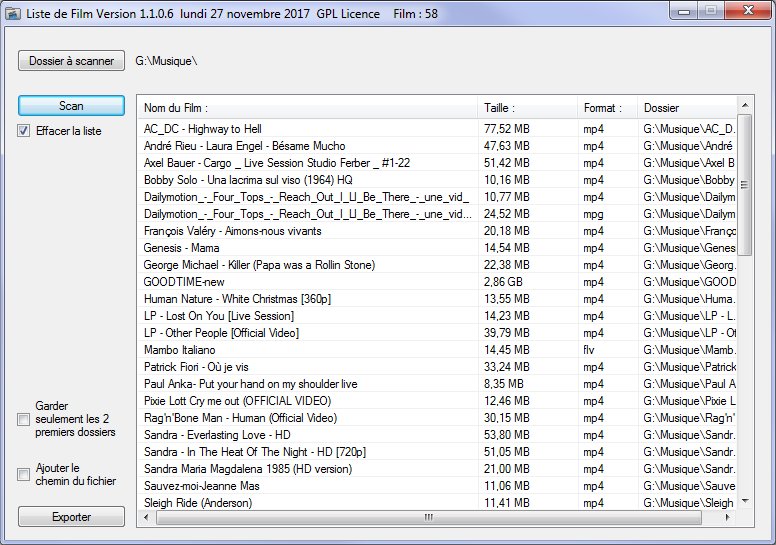Select the Genesis - Mama row
This screenshot has width=776, height=545.
pos(437,248)
